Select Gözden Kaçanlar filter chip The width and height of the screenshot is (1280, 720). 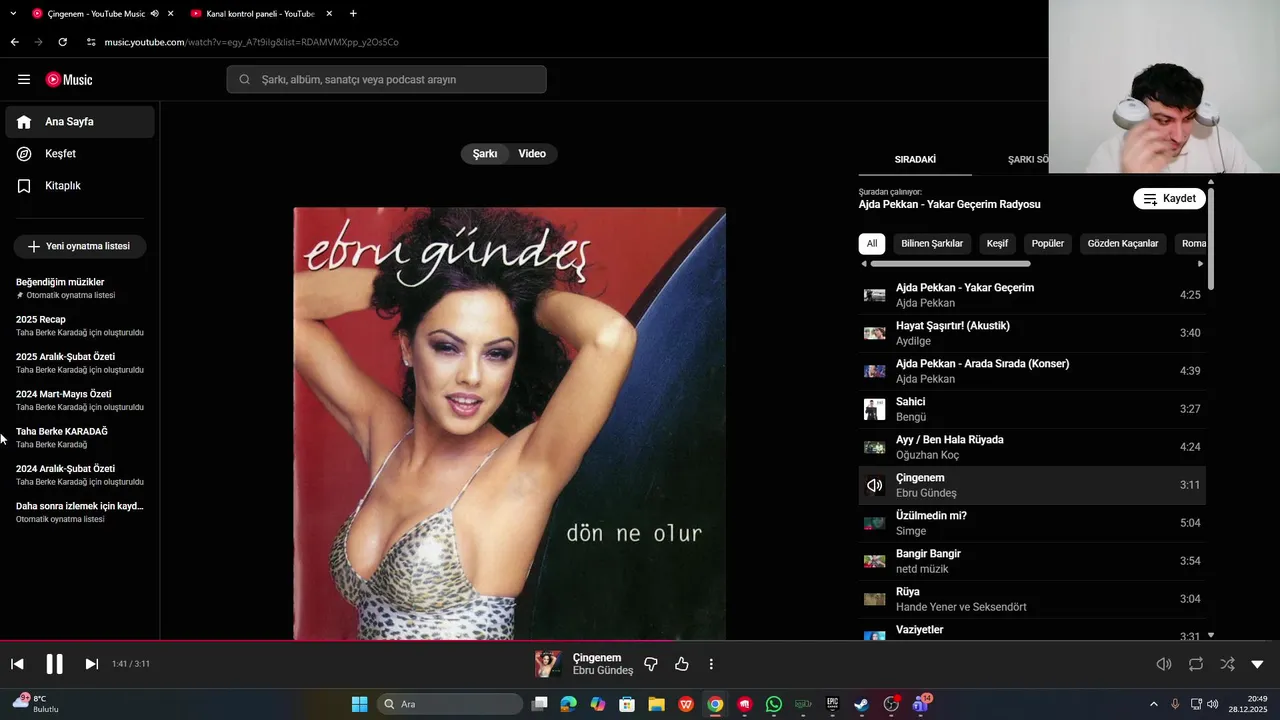click(x=1123, y=244)
